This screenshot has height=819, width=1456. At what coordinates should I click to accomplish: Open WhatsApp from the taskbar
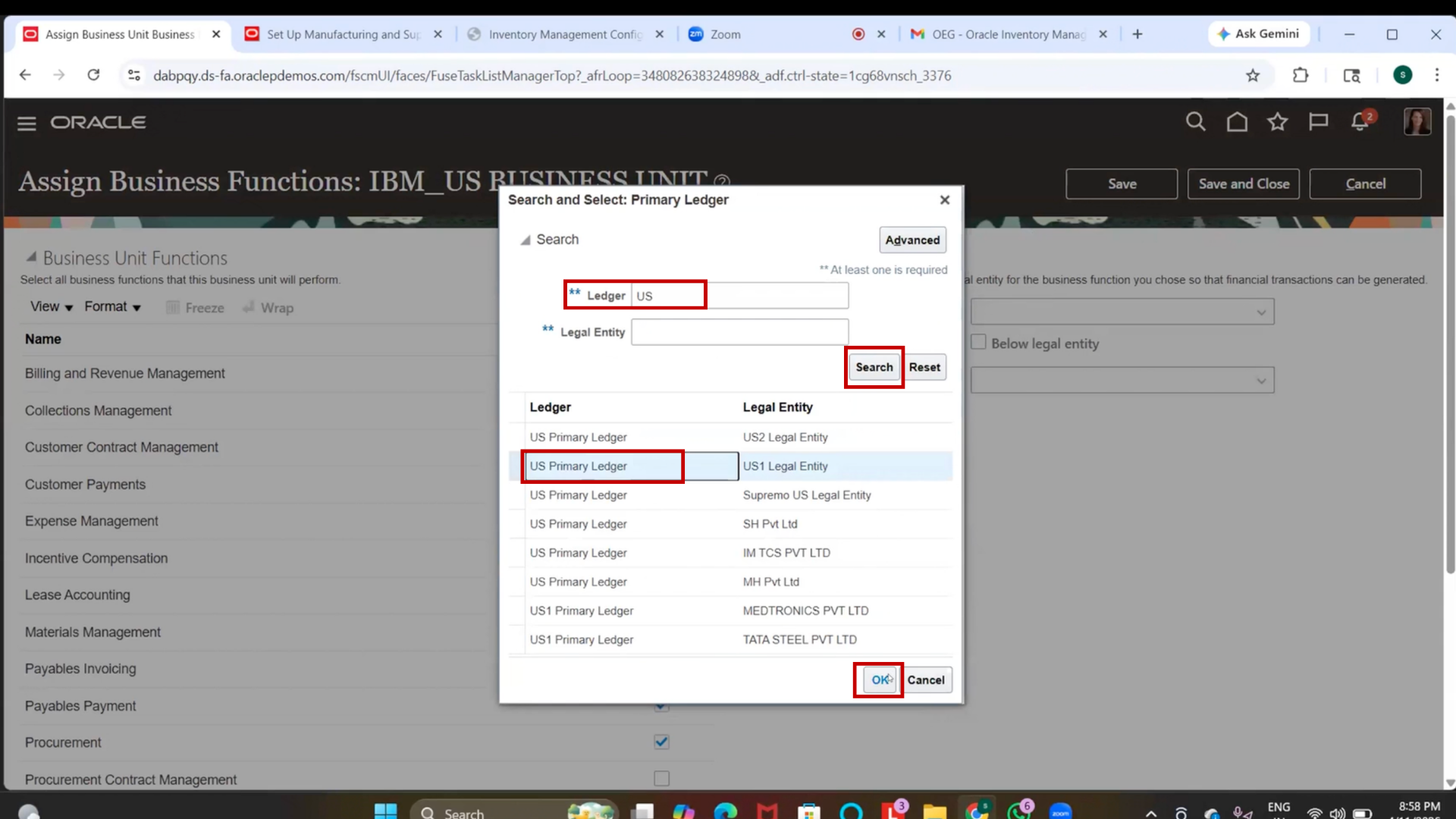coord(1020,811)
